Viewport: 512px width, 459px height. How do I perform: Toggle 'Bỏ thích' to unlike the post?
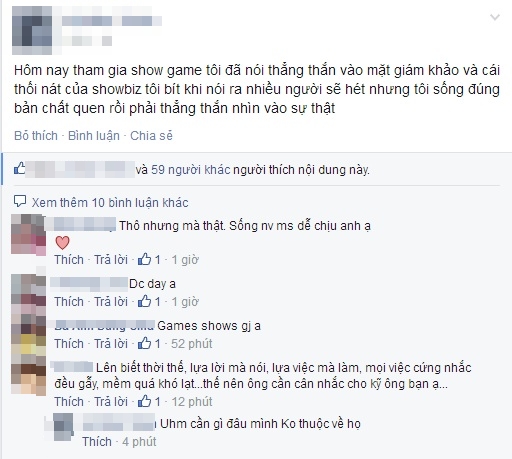pos(36,136)
